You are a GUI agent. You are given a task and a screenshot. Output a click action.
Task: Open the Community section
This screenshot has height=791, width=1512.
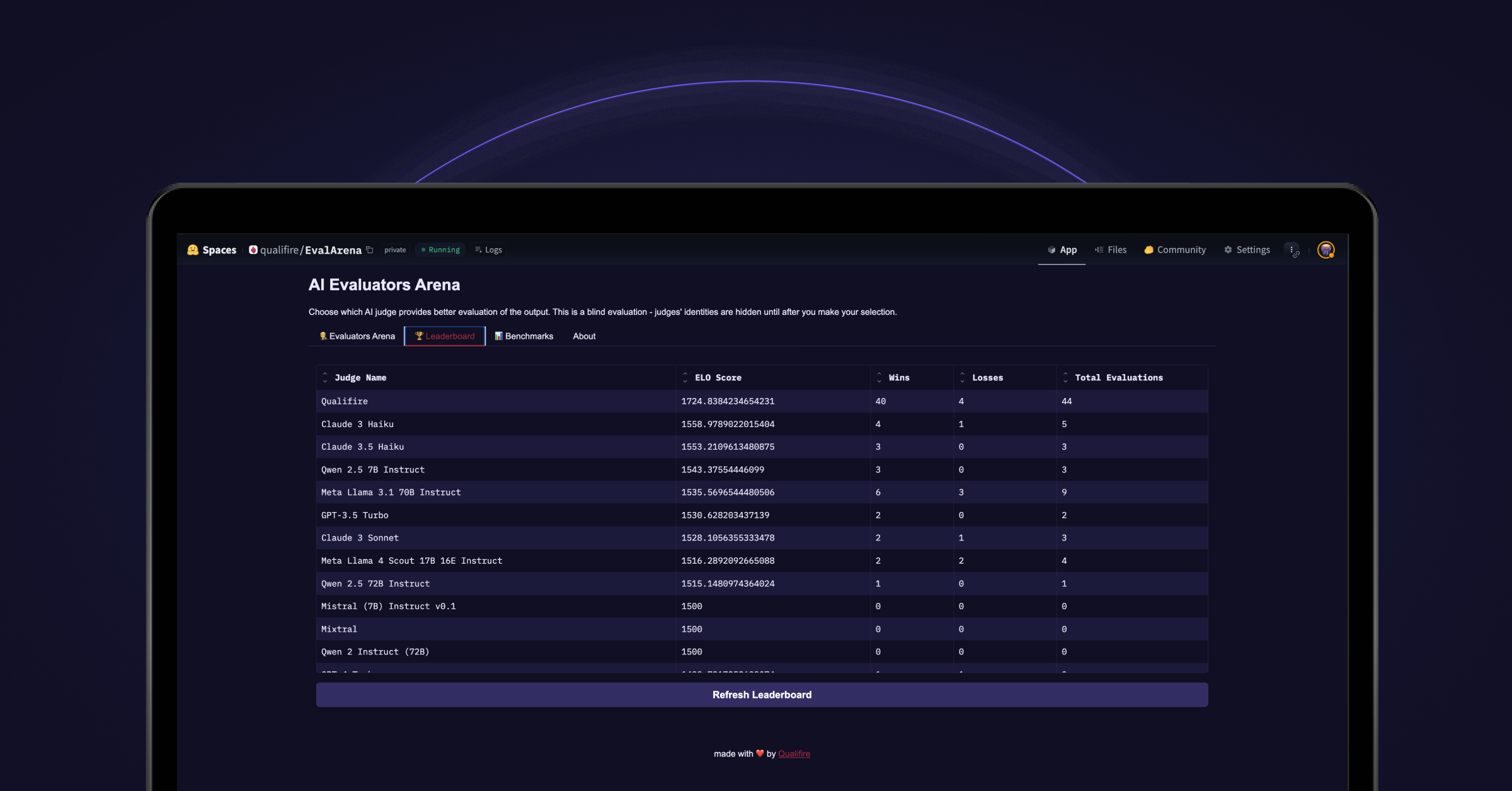pyautogui.click(x=1175, y=250)
